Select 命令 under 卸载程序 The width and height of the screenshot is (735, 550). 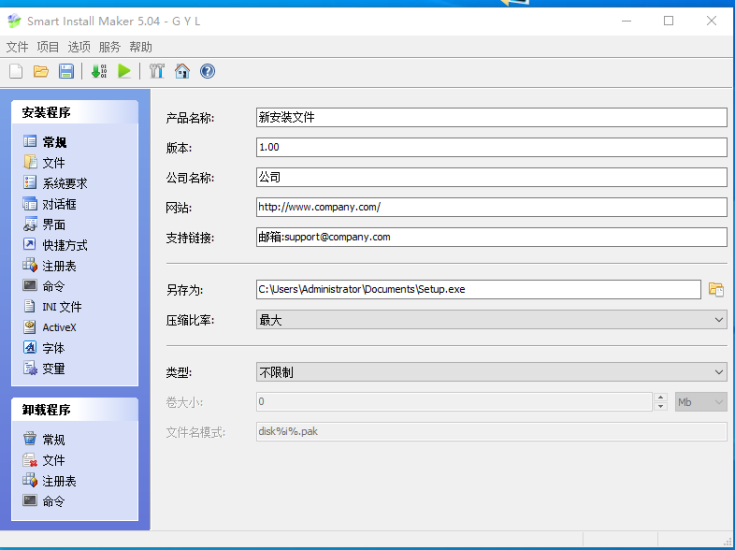44,501
